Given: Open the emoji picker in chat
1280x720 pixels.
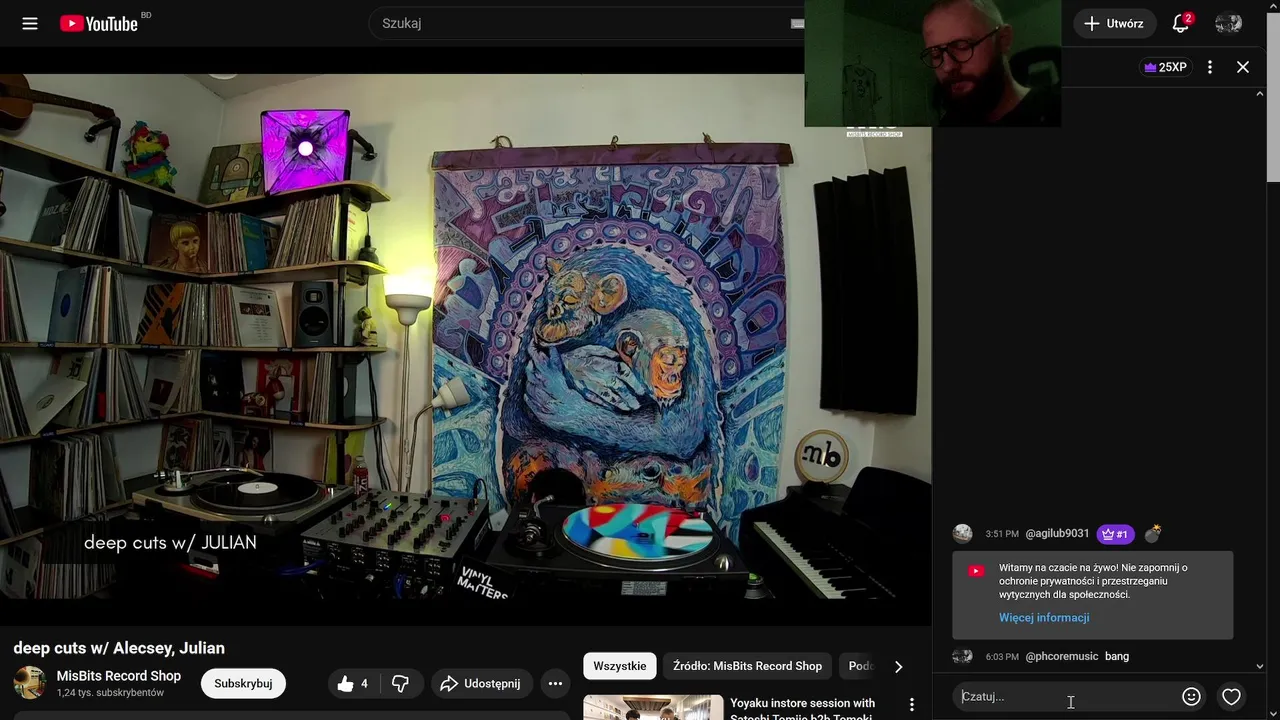Looking at the screenshot, I should (x=1191, y=696).
